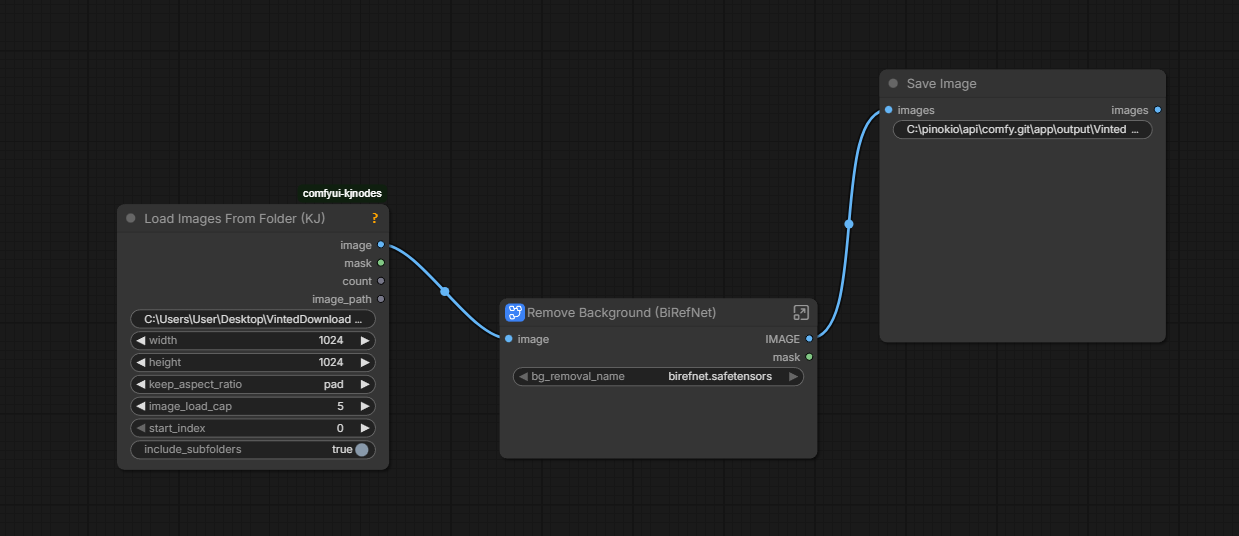This screenshot has width=1239, height=536.
Task: Select previous bg_removal_name model
Action: point(523,376)
